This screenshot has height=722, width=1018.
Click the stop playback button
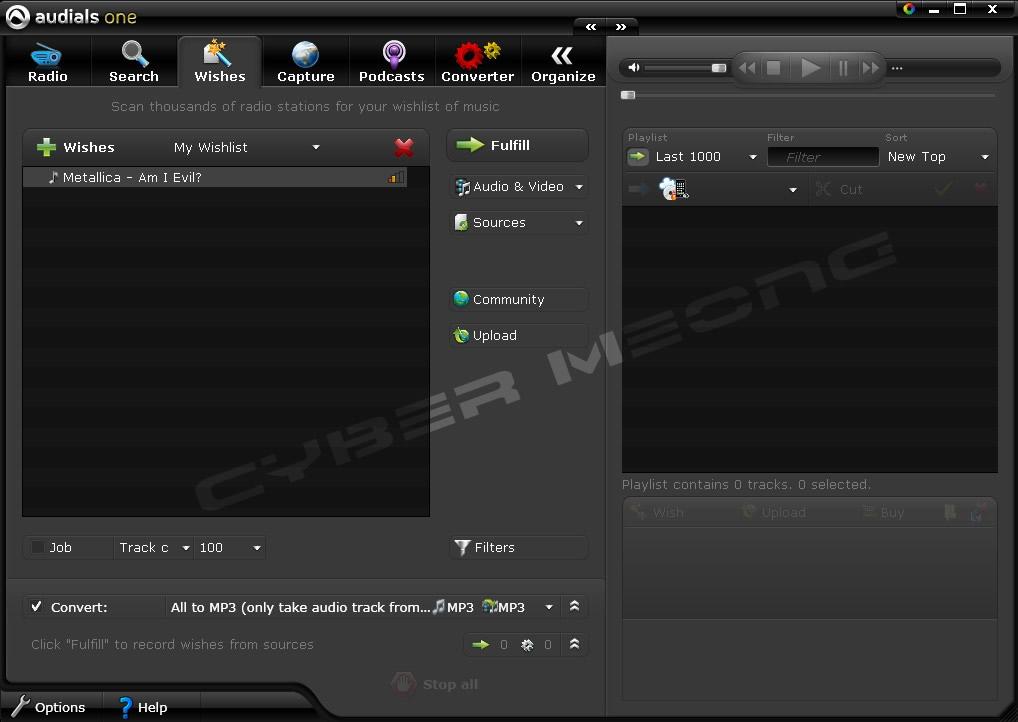[773, 68]
